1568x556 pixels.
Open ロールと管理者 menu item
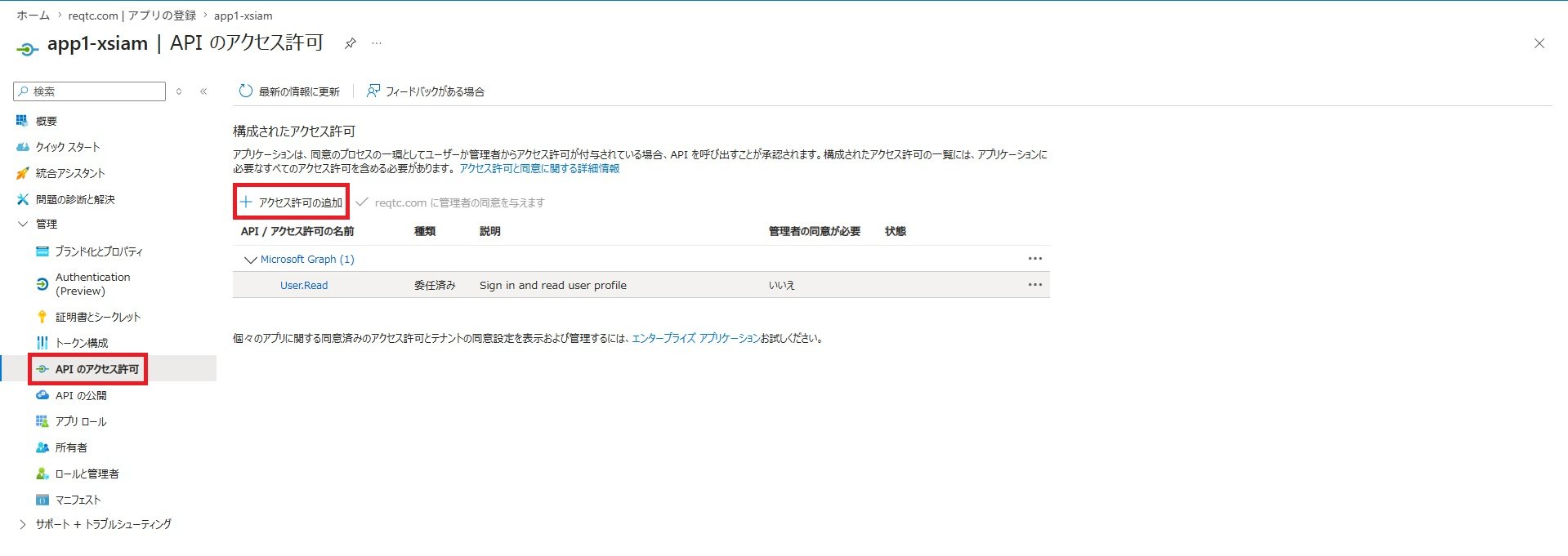tap(87, 474)
